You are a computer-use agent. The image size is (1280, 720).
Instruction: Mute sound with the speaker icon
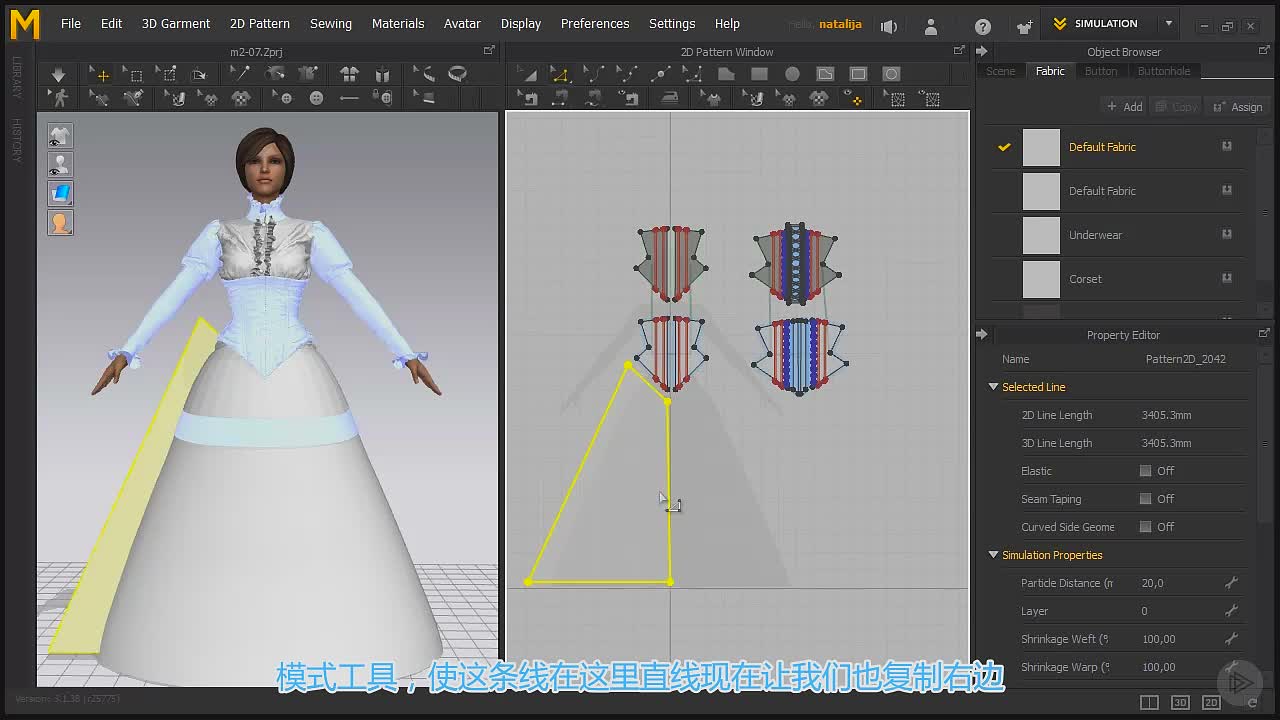[889, 26]
